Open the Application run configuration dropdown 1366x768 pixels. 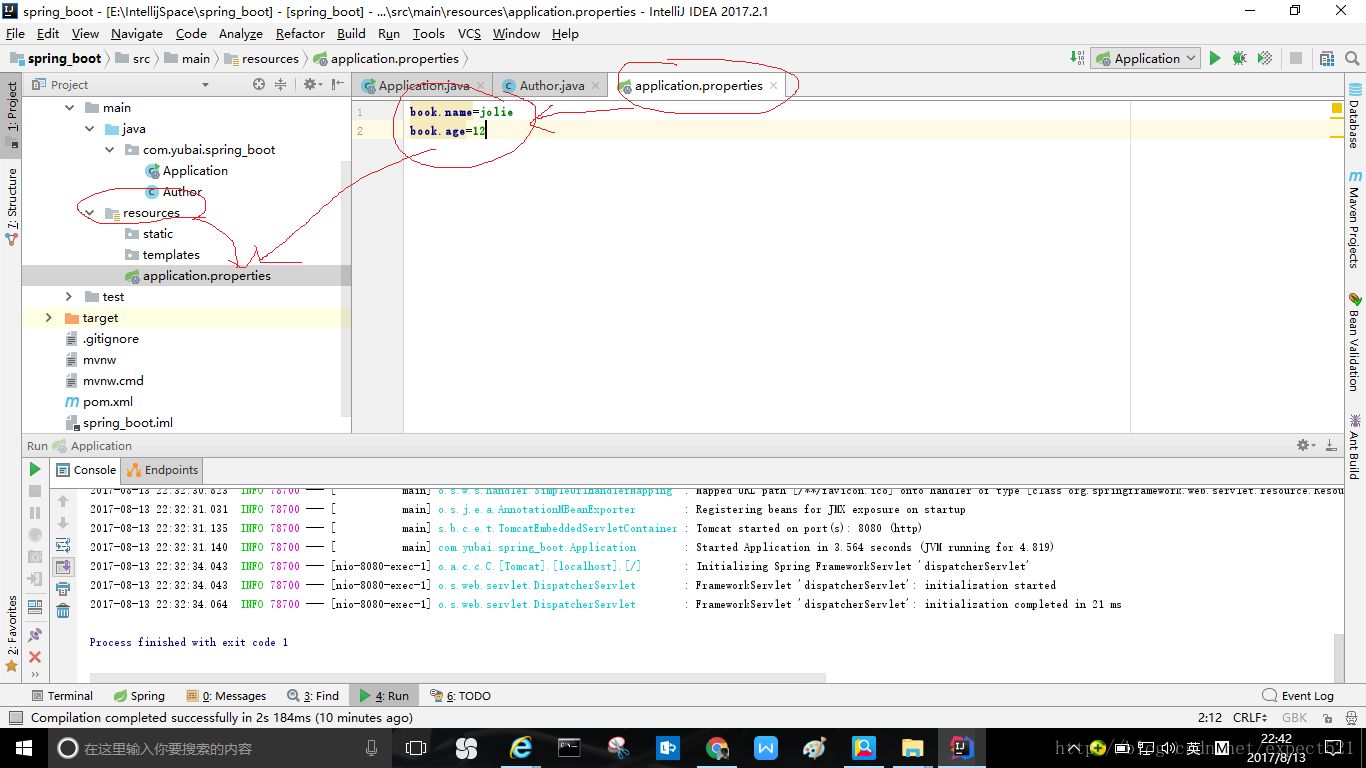(1146, 58)
